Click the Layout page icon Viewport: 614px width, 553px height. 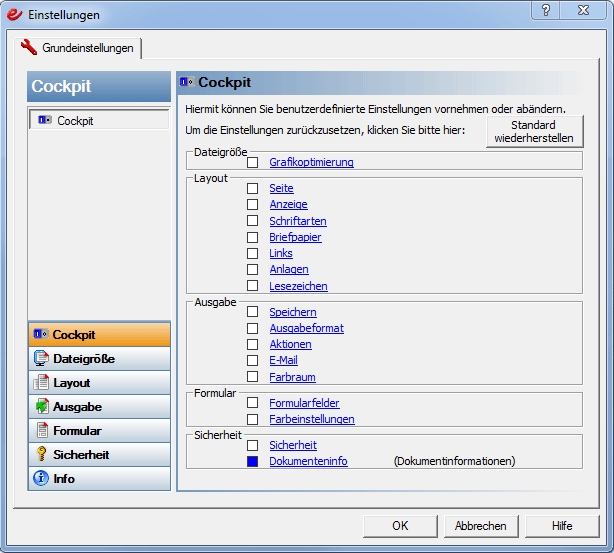41,382
